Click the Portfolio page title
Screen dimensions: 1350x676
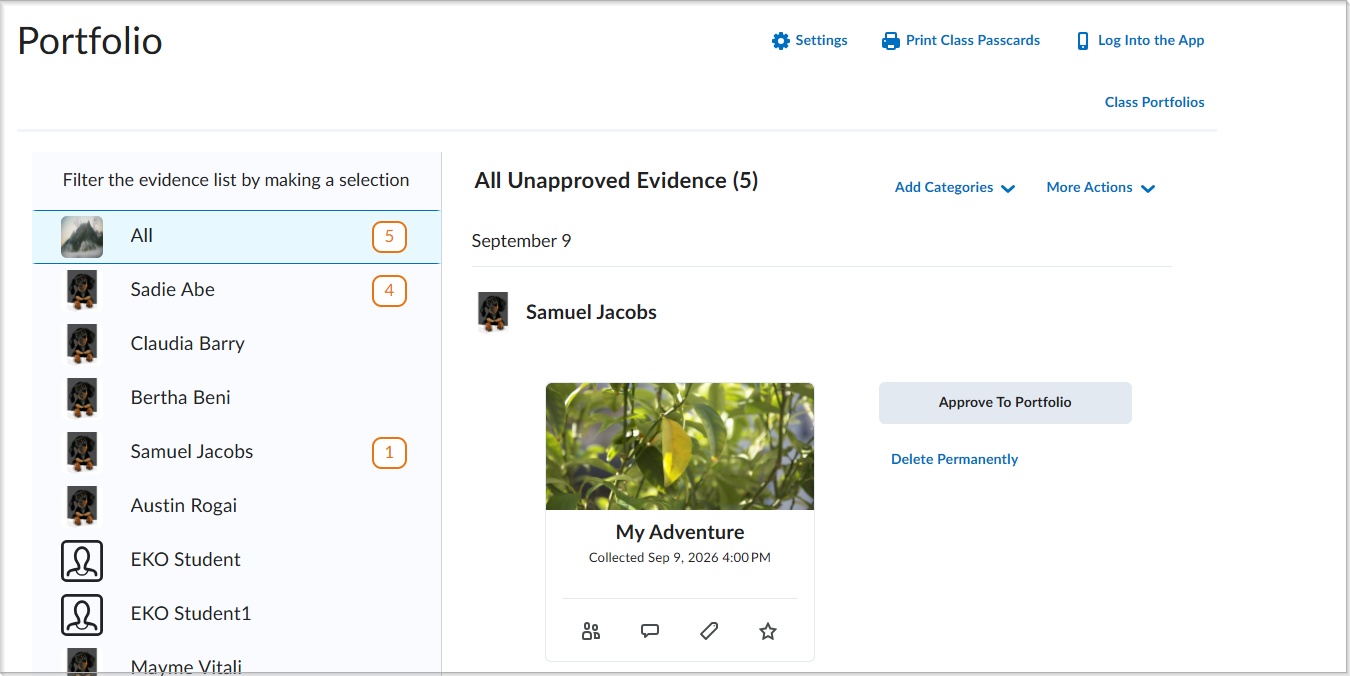[90, 41]
